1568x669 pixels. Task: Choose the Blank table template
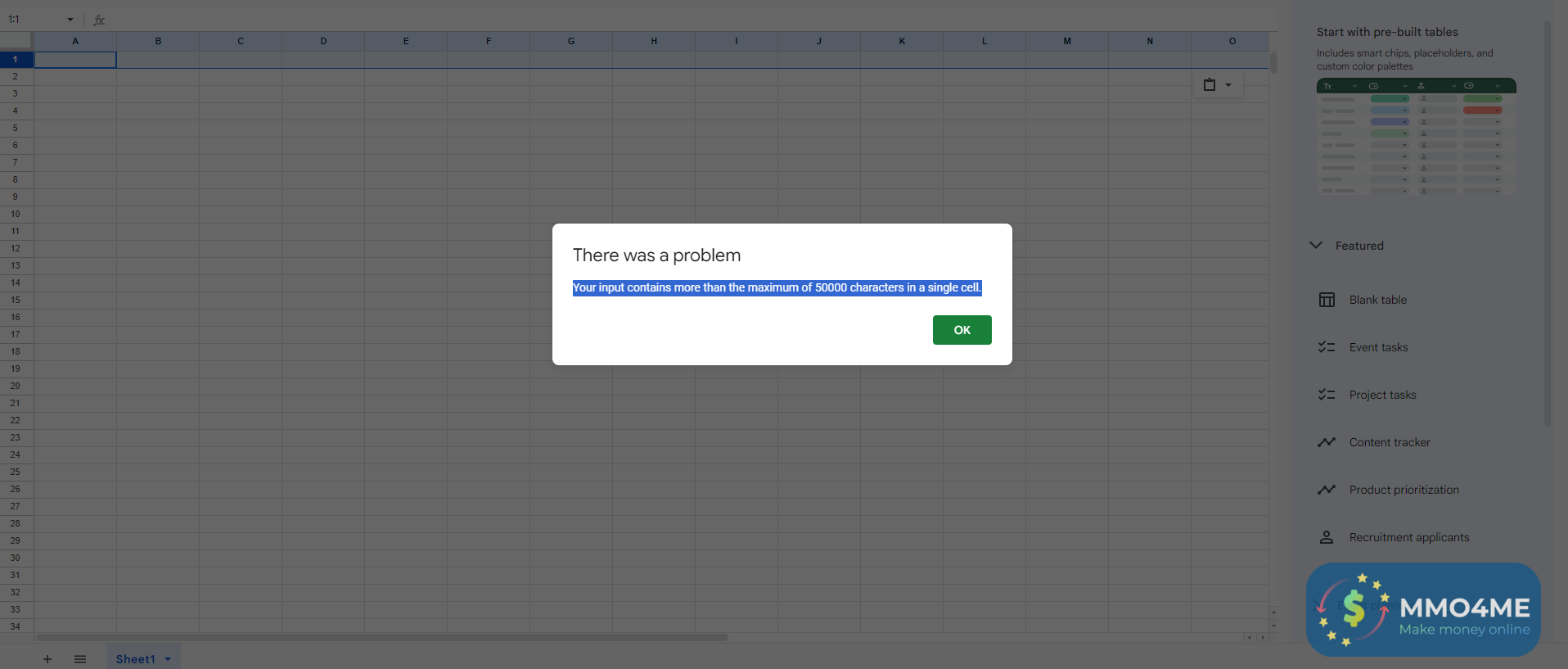point(1378,300)
